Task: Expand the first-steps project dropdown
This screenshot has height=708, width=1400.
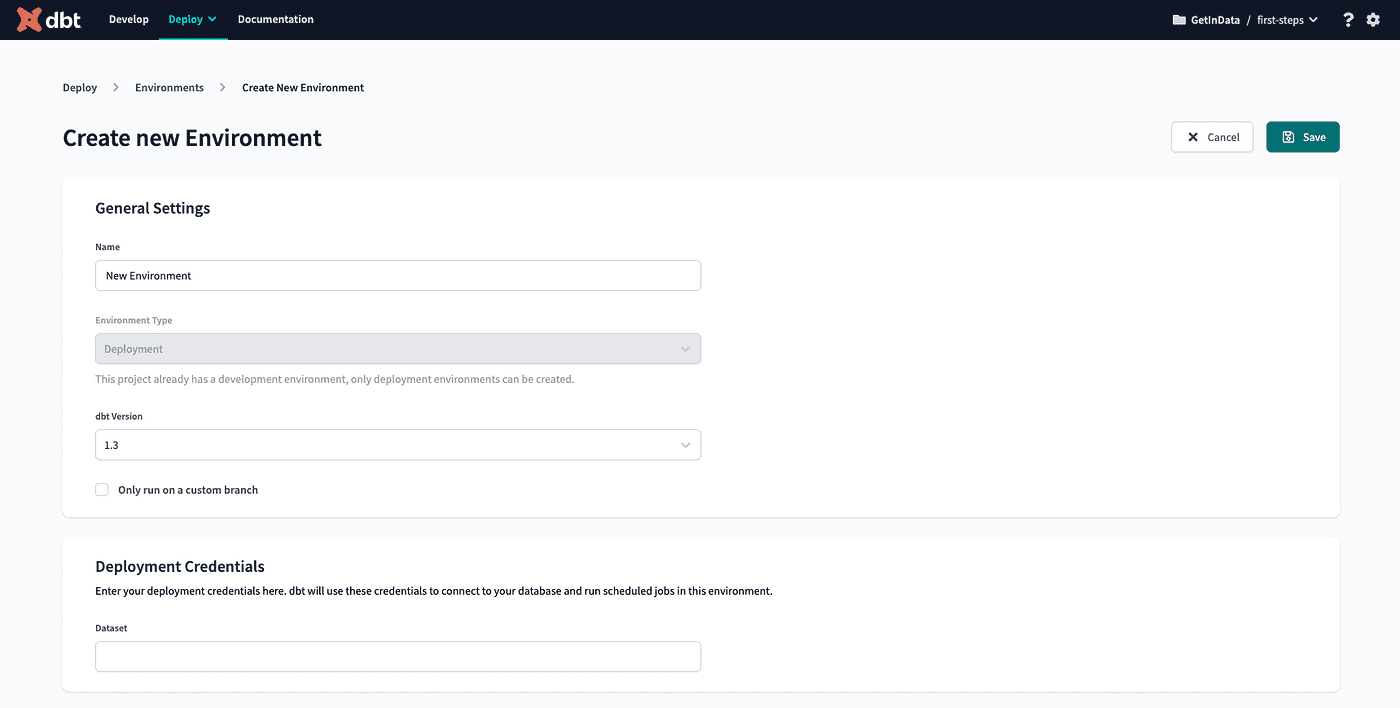Action: coord(1288,20)
